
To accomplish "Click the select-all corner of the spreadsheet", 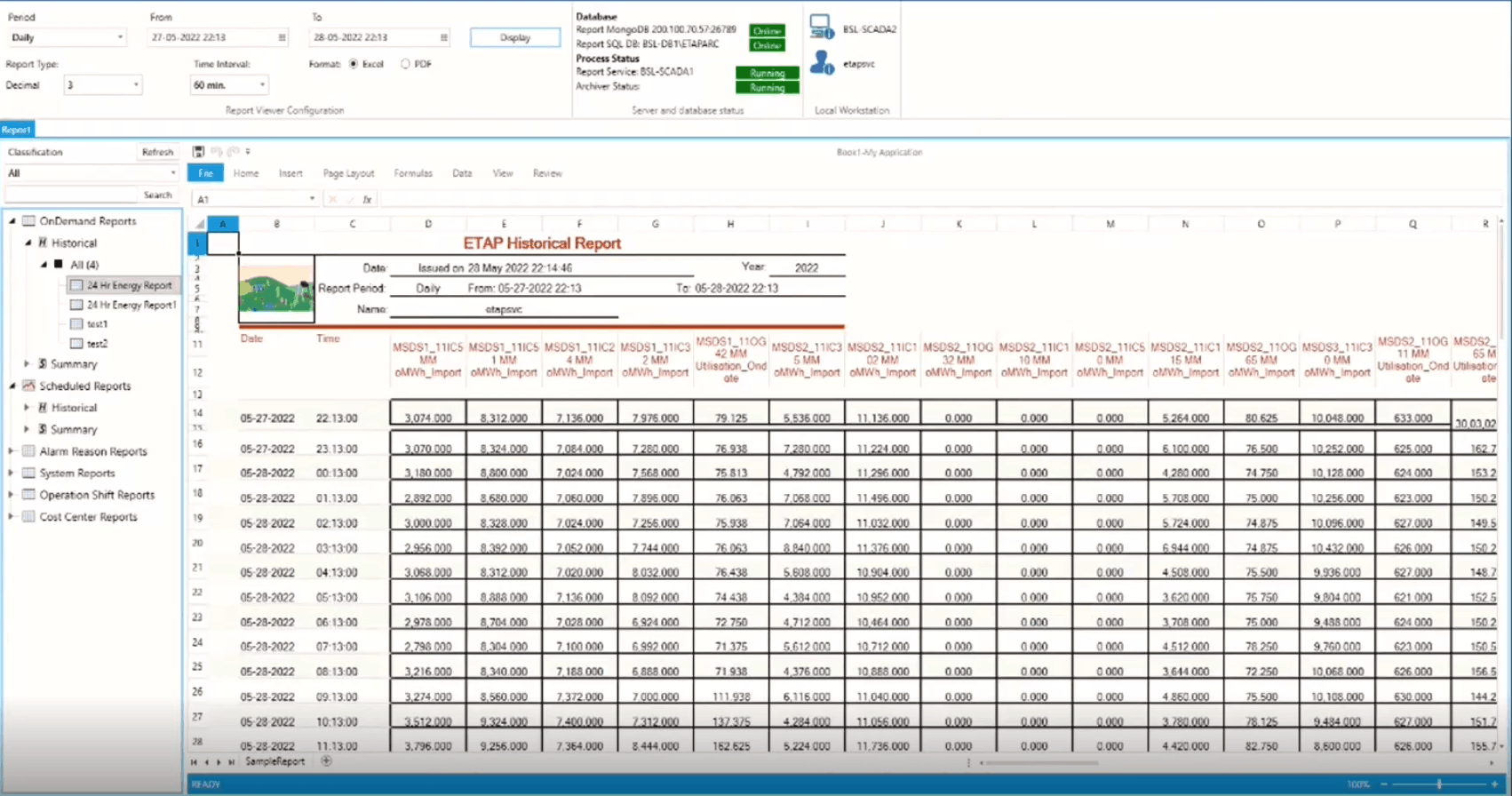I will pyautogui.click(x=199, y=224).
